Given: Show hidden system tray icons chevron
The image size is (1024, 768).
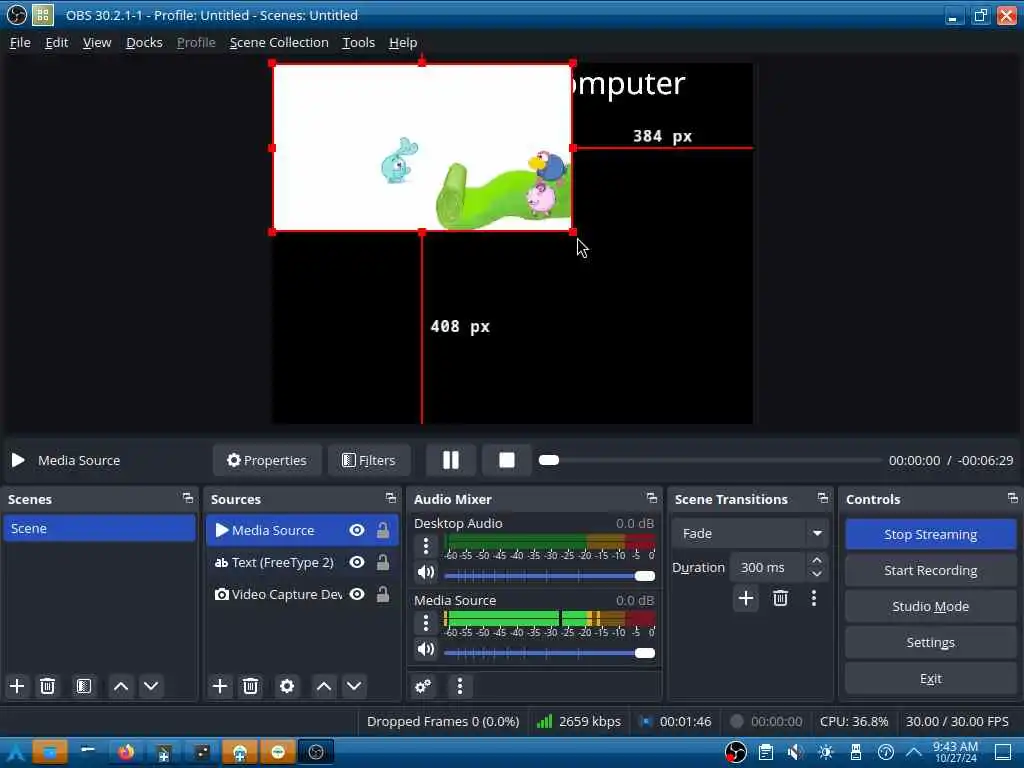Looking at the screenshot, I should (x=914, y=752).
